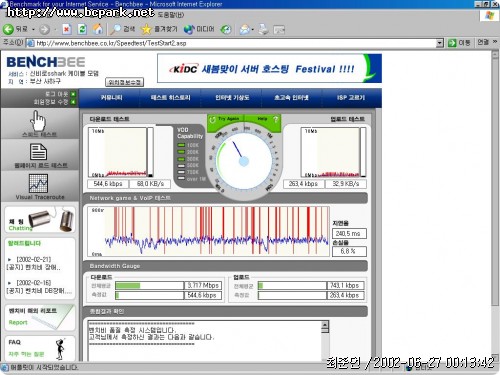This screenshot has width=500, height=375.
Task: Open the 2002-02-21 notice link
Action: pyautogui.click(x=33, y=263)
